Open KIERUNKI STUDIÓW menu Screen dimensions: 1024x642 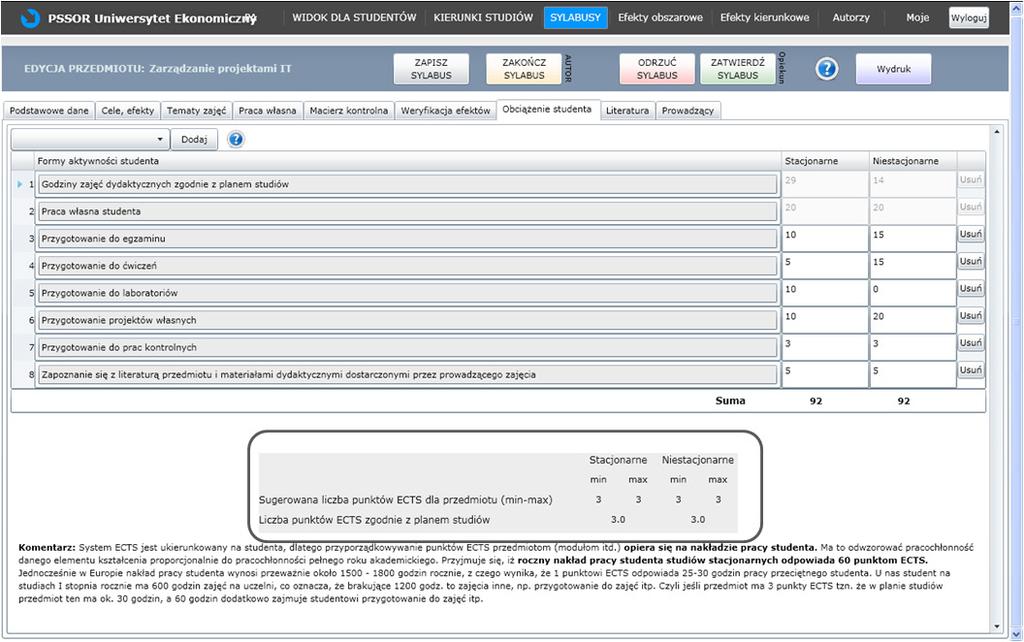[x=483, y=18]
